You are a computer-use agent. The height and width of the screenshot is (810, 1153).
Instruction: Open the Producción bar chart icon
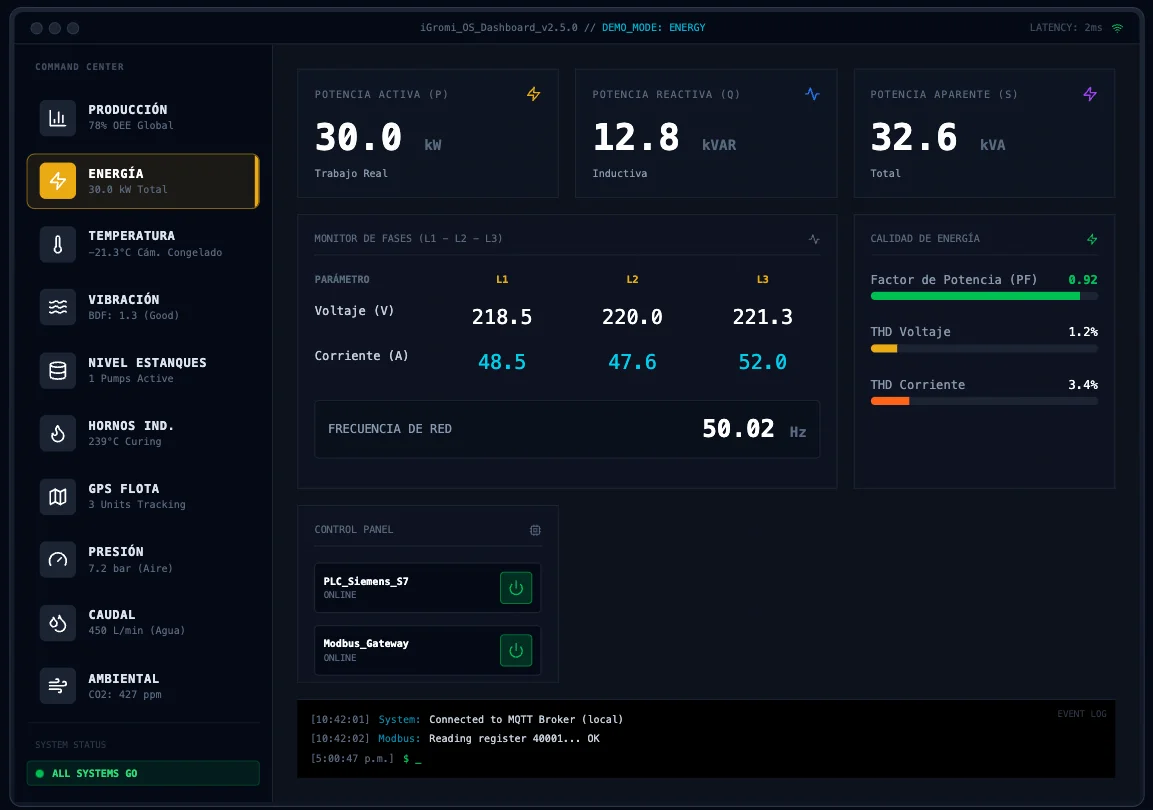57,118
